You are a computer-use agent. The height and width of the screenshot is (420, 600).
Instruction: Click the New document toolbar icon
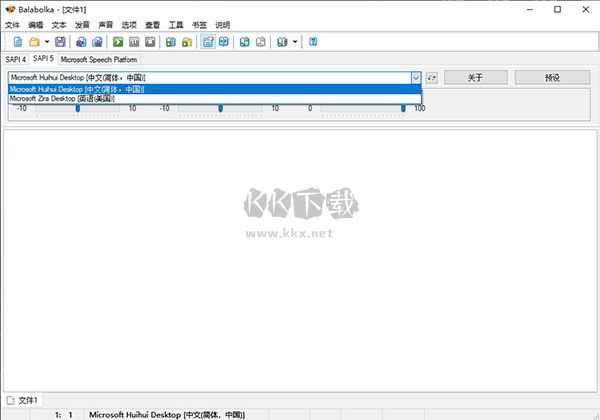[18, 42]
